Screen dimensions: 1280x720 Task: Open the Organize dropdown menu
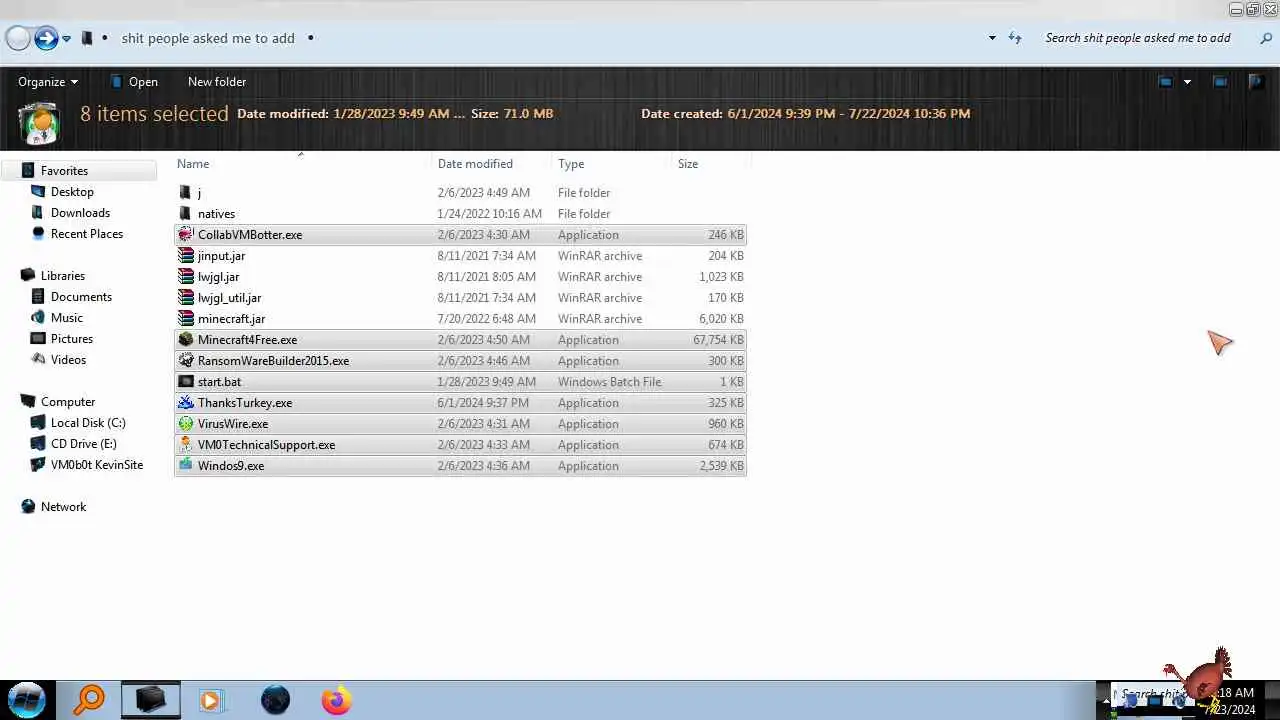tap(48, 82)
